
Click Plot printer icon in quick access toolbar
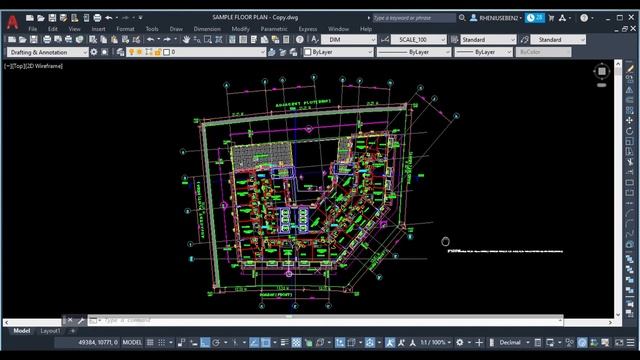[x=97, y=18]
